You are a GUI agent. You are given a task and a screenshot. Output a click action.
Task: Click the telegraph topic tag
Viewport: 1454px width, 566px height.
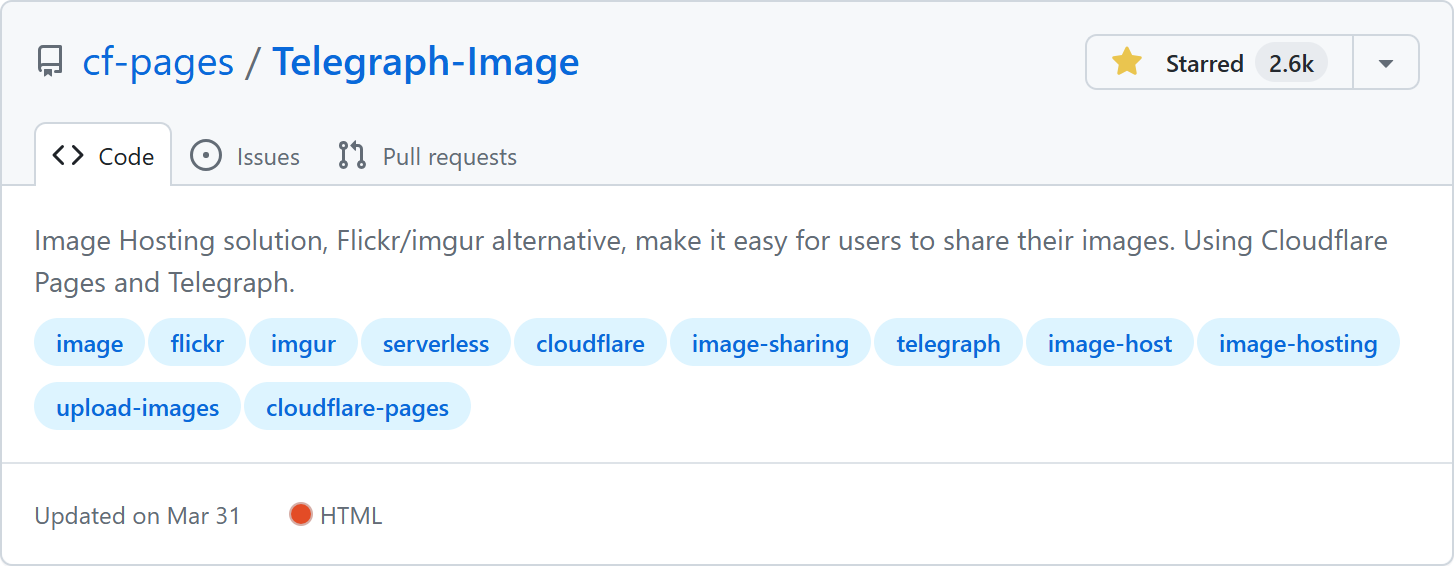pyautogui.click(x=948, y=344)
